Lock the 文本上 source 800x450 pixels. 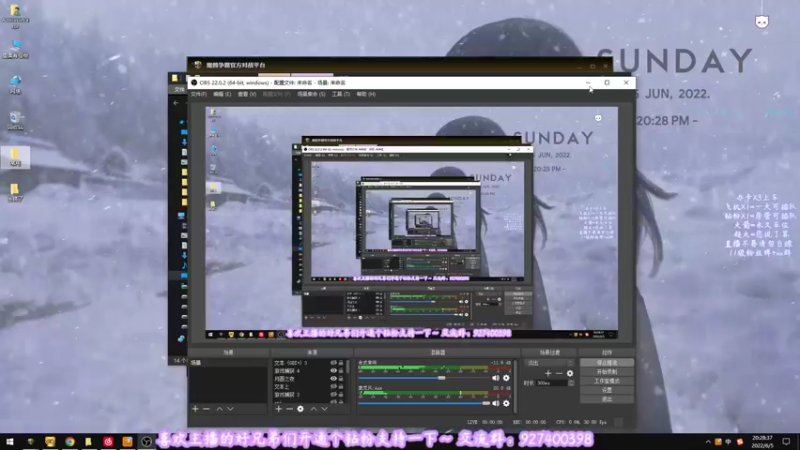coord(341,387)
